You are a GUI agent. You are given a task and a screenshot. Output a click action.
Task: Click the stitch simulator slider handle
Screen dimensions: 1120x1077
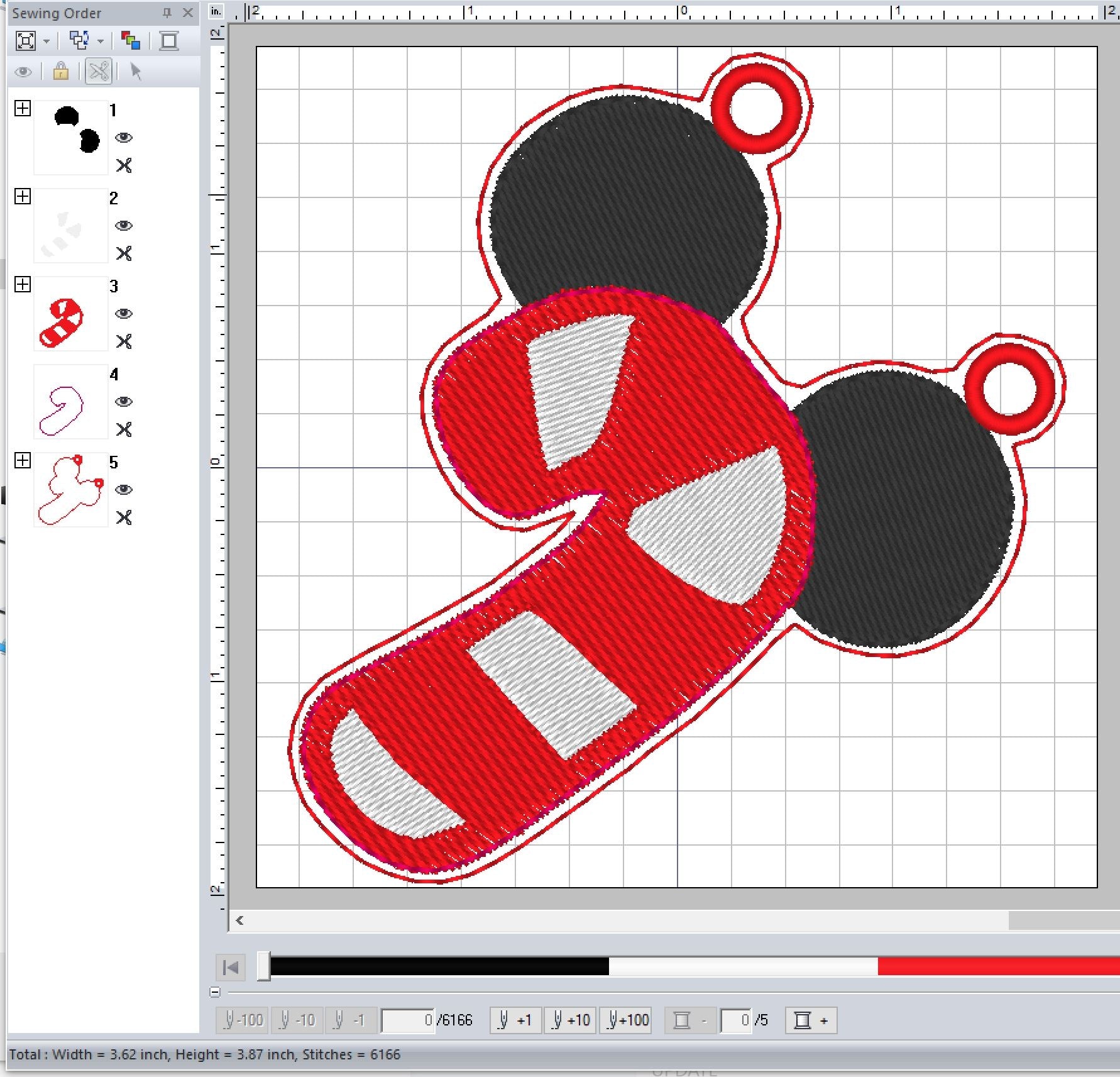pyautogui.click(x=264, y=966)
